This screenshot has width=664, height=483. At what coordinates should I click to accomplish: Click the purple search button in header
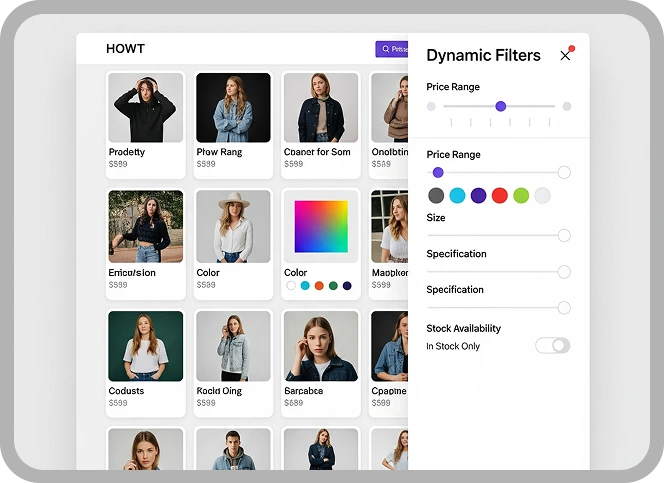[392, 49]
